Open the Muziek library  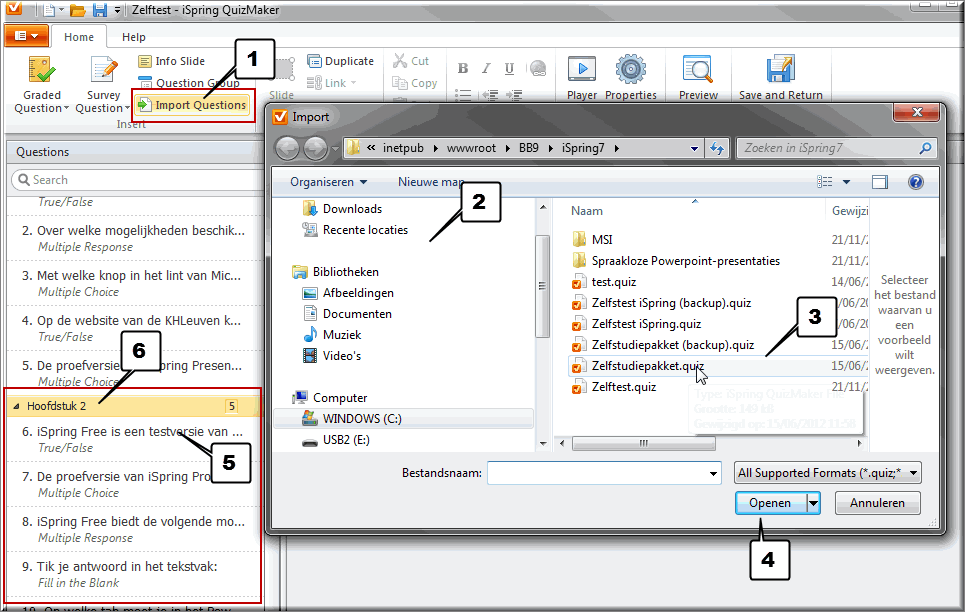pos(332,335)
